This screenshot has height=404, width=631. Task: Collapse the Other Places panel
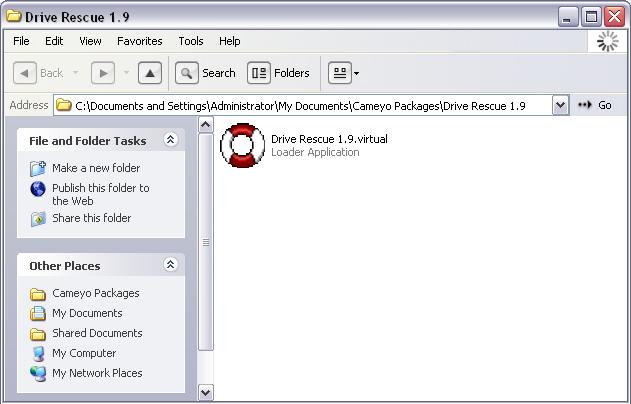(x=171, y=265)
